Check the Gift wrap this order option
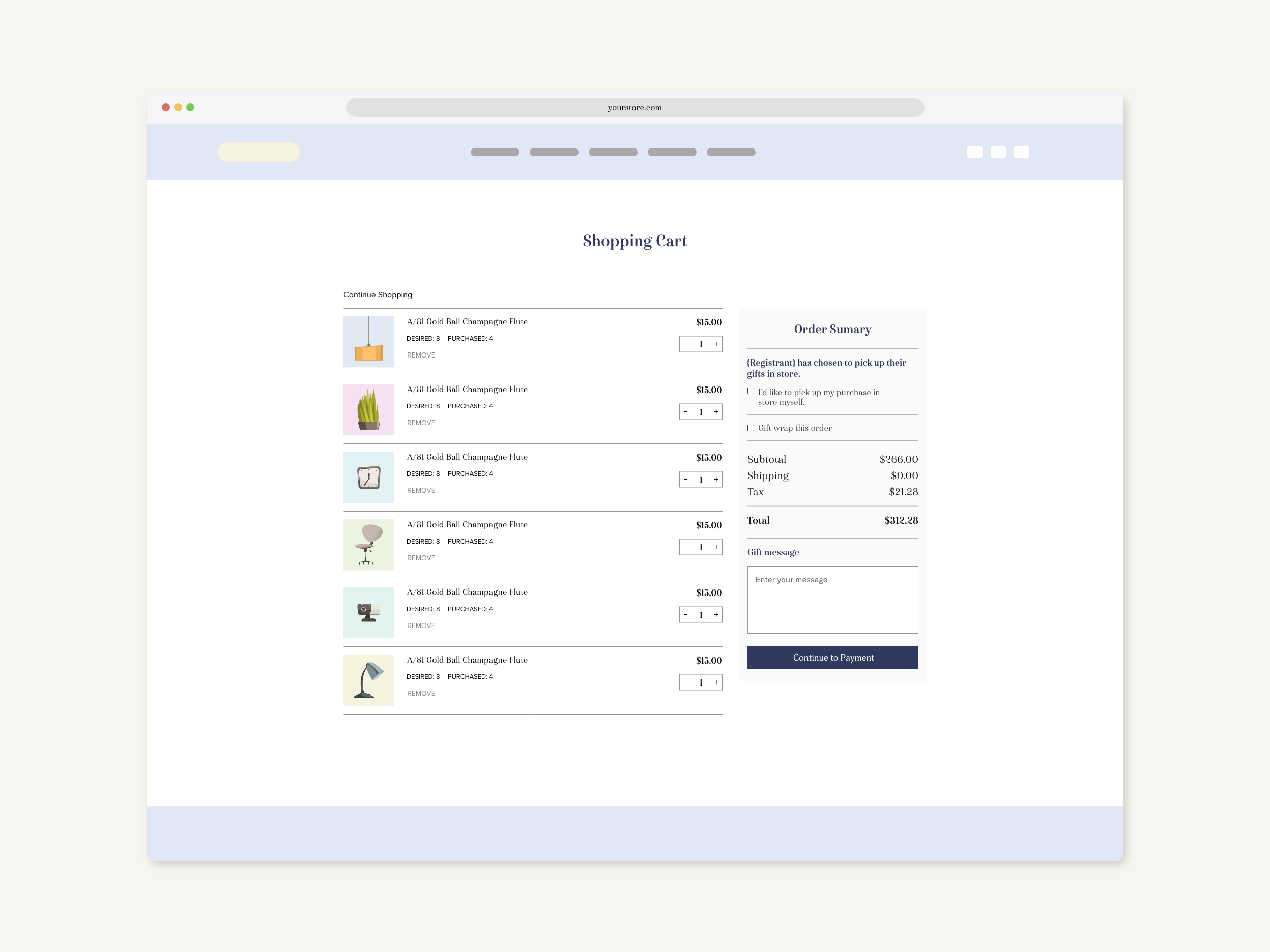Image resolution: width=1270 pixels, height=952 pixels. (x=751, y=428)
